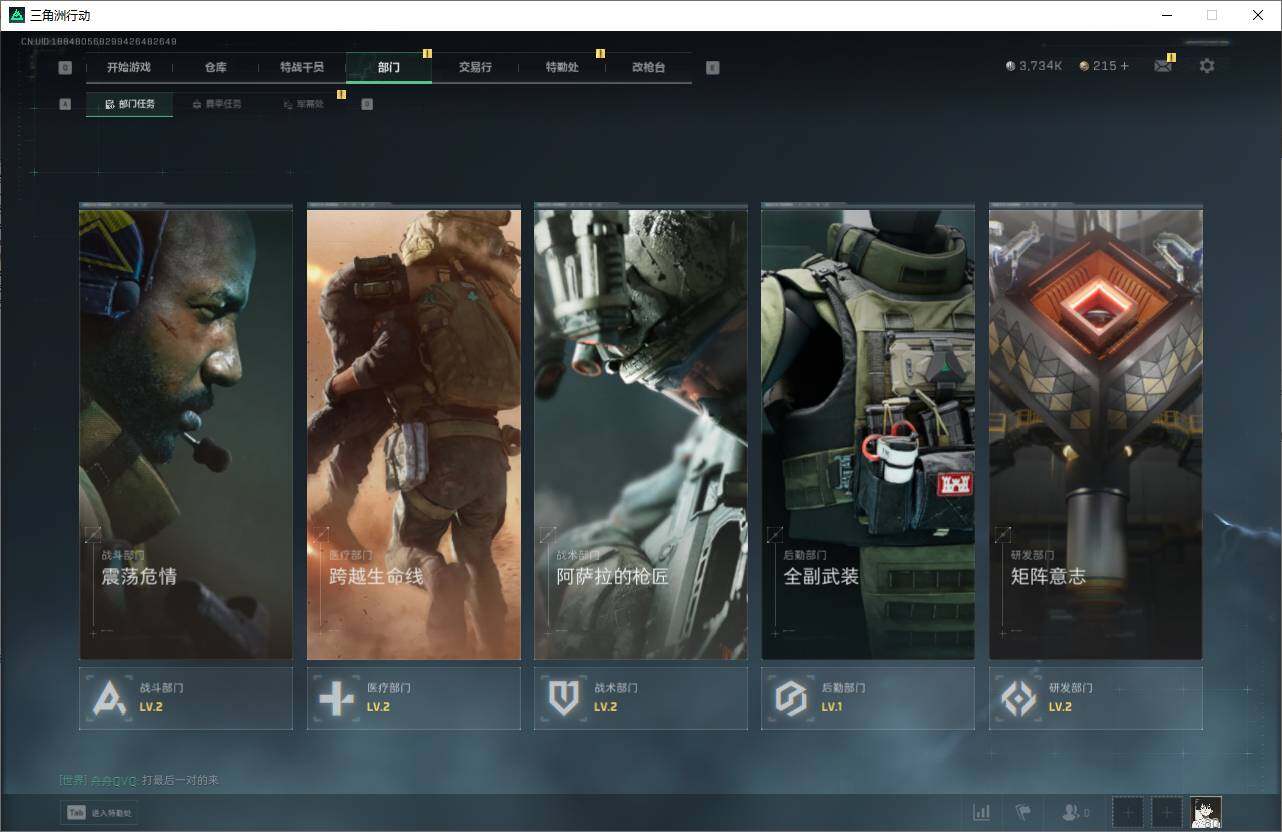Image resolution: width=1282 pixels, height=832 pixels.
Task: Switch to the 仓库 tab
Action: tap(215, 67)
